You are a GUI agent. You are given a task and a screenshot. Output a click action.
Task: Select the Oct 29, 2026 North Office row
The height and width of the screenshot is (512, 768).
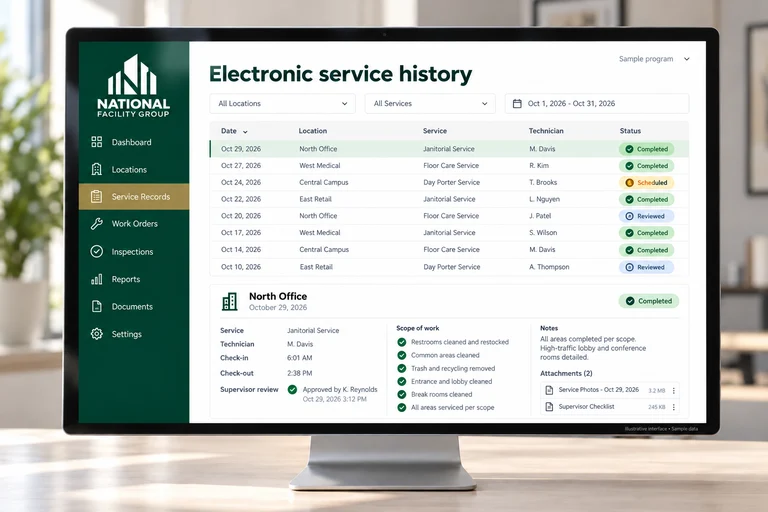pos(449,149)
